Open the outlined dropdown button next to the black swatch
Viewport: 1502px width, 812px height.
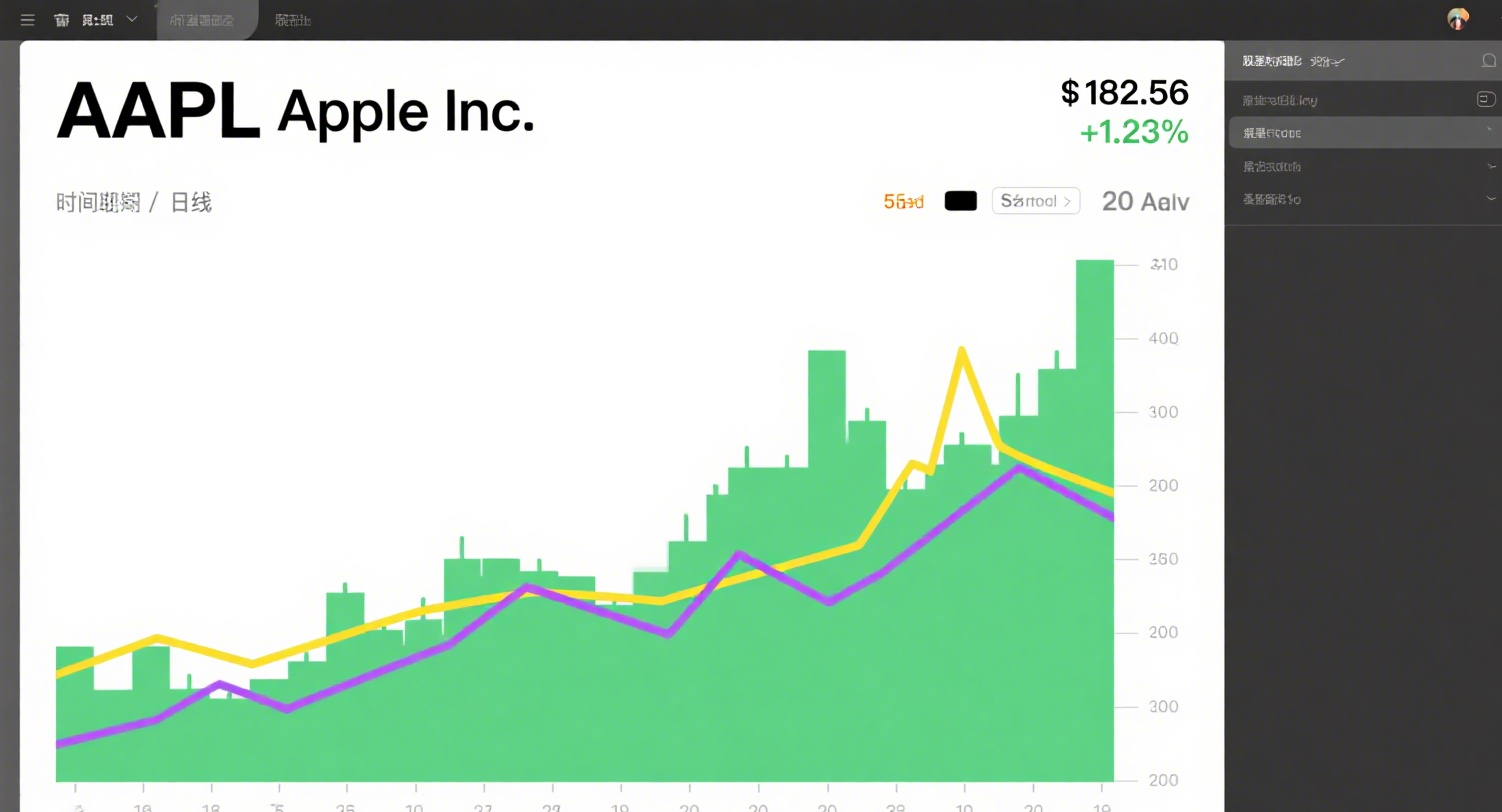pyautogui.click(x=1036, y=201)
